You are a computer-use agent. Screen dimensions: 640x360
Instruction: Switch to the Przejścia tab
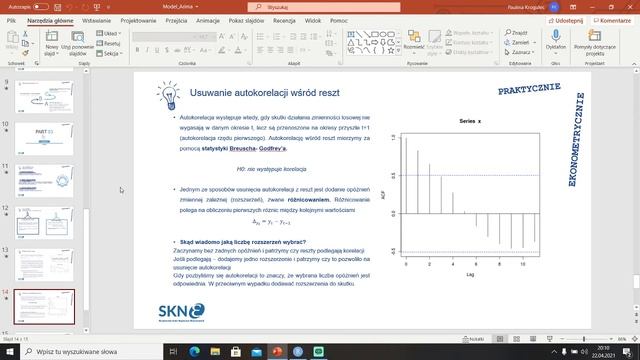pos(176,20)
